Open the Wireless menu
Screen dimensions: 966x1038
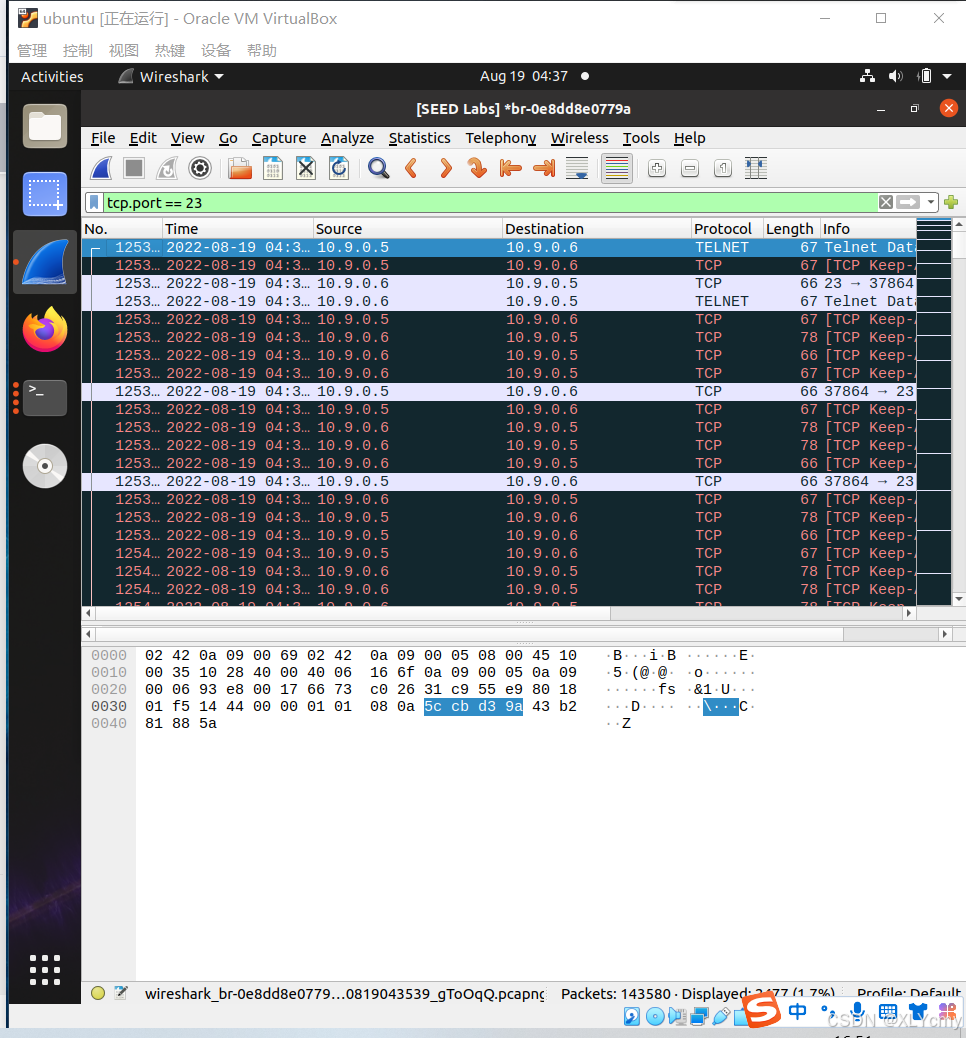tap(579, 138)
